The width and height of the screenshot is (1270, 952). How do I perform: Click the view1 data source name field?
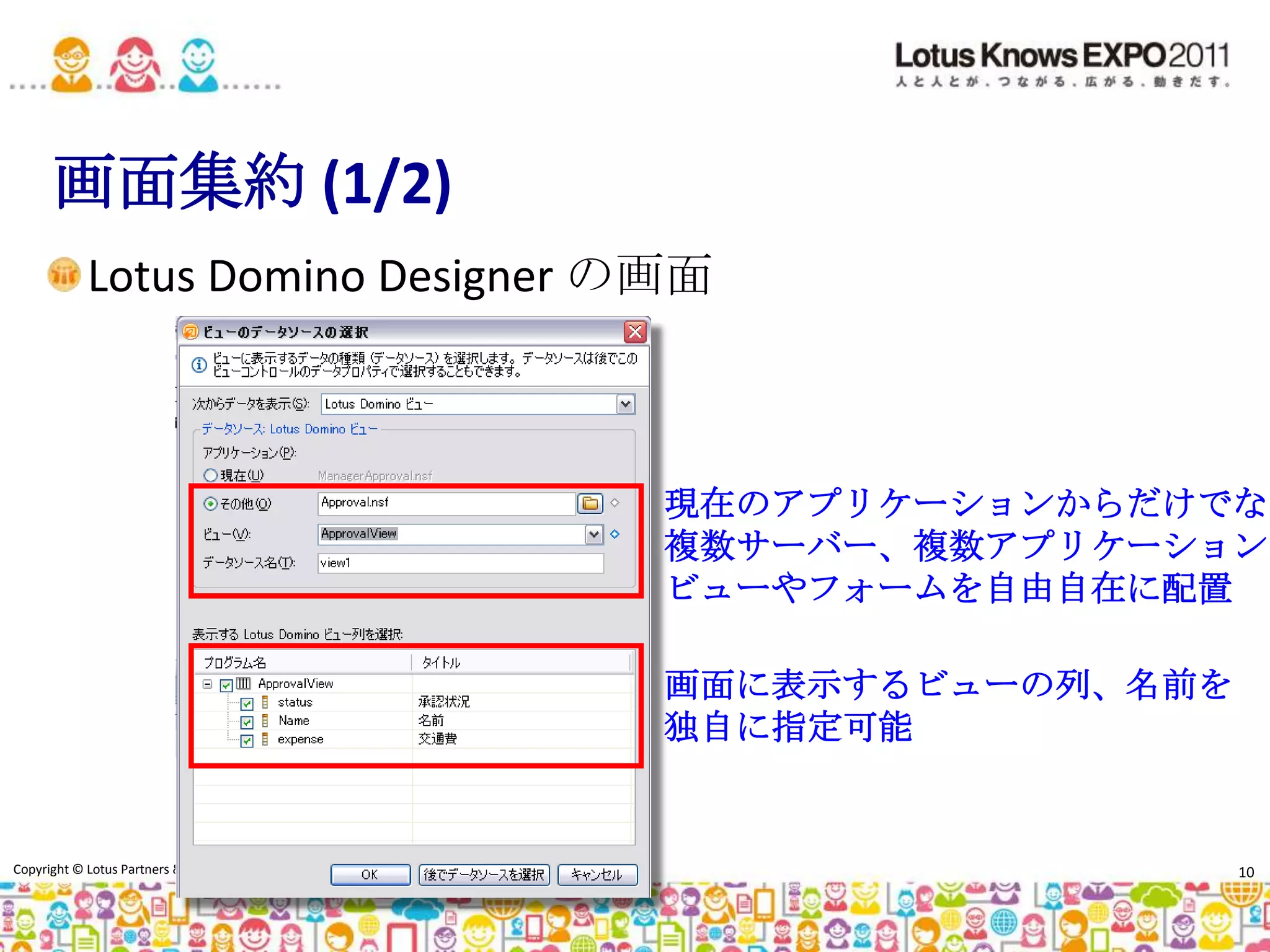point(461,563)
